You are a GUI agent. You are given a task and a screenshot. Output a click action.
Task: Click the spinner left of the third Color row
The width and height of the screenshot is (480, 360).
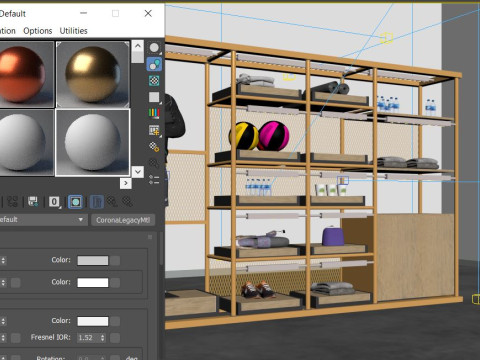[3, 321]
